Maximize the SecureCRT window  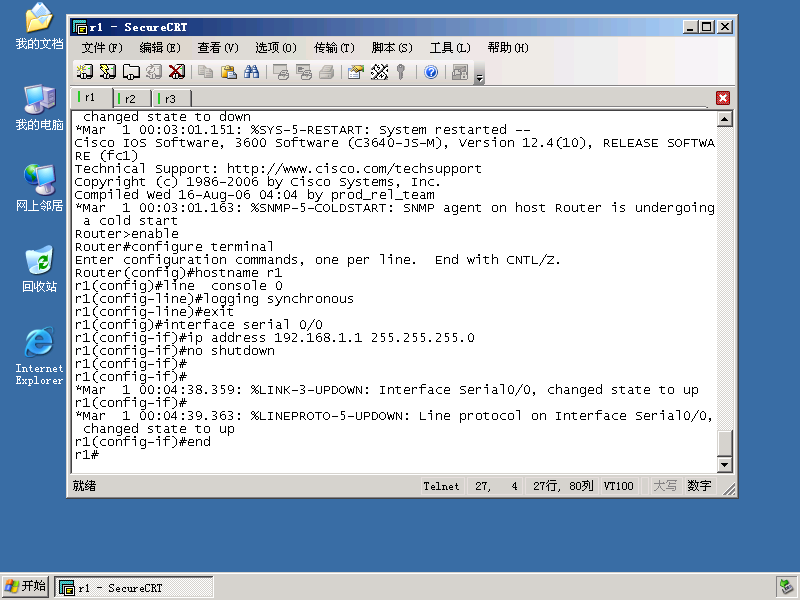pyautogui.click(x=707, y=27)
